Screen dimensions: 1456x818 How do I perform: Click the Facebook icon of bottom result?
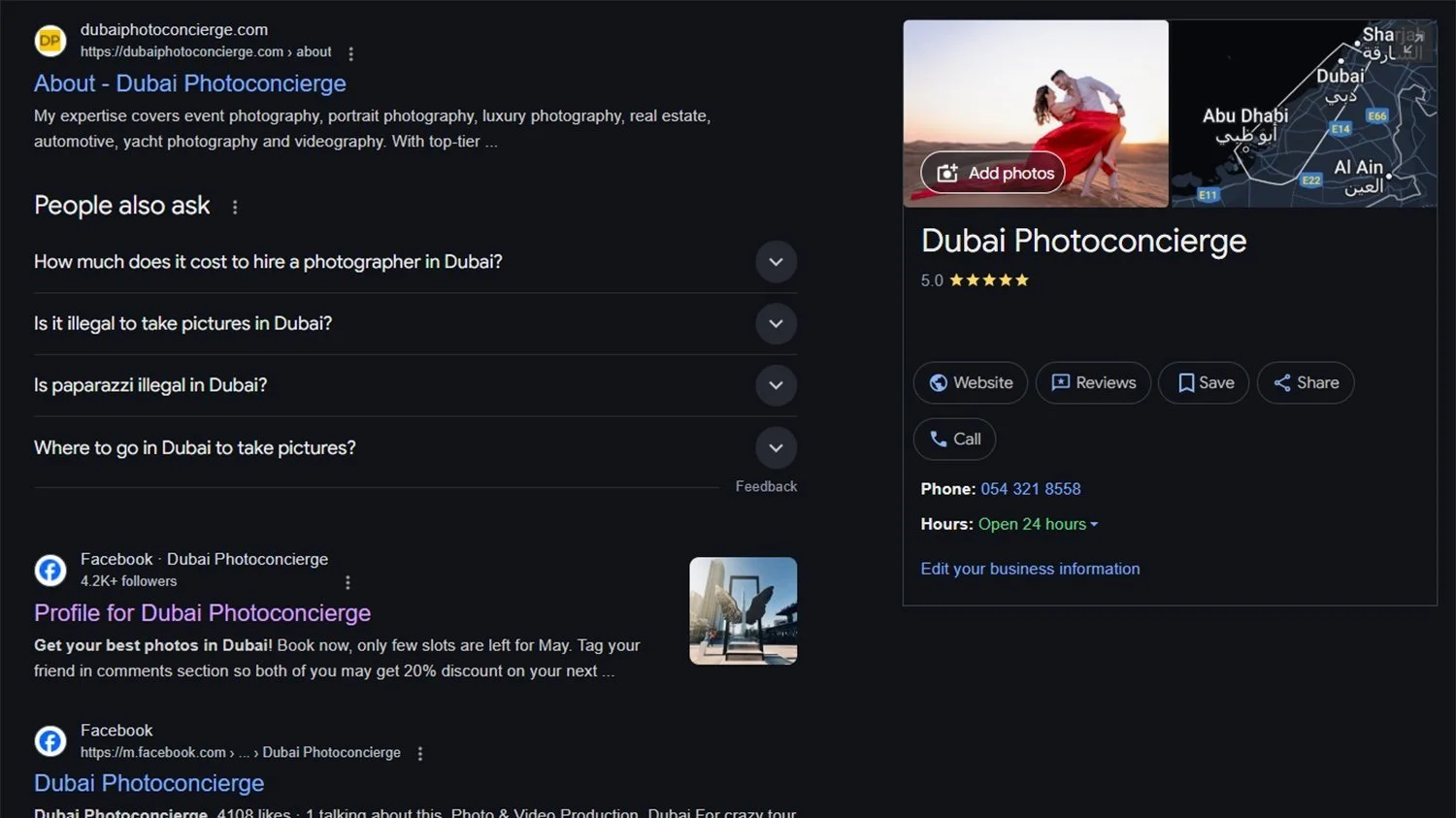(x=50, y=741)
